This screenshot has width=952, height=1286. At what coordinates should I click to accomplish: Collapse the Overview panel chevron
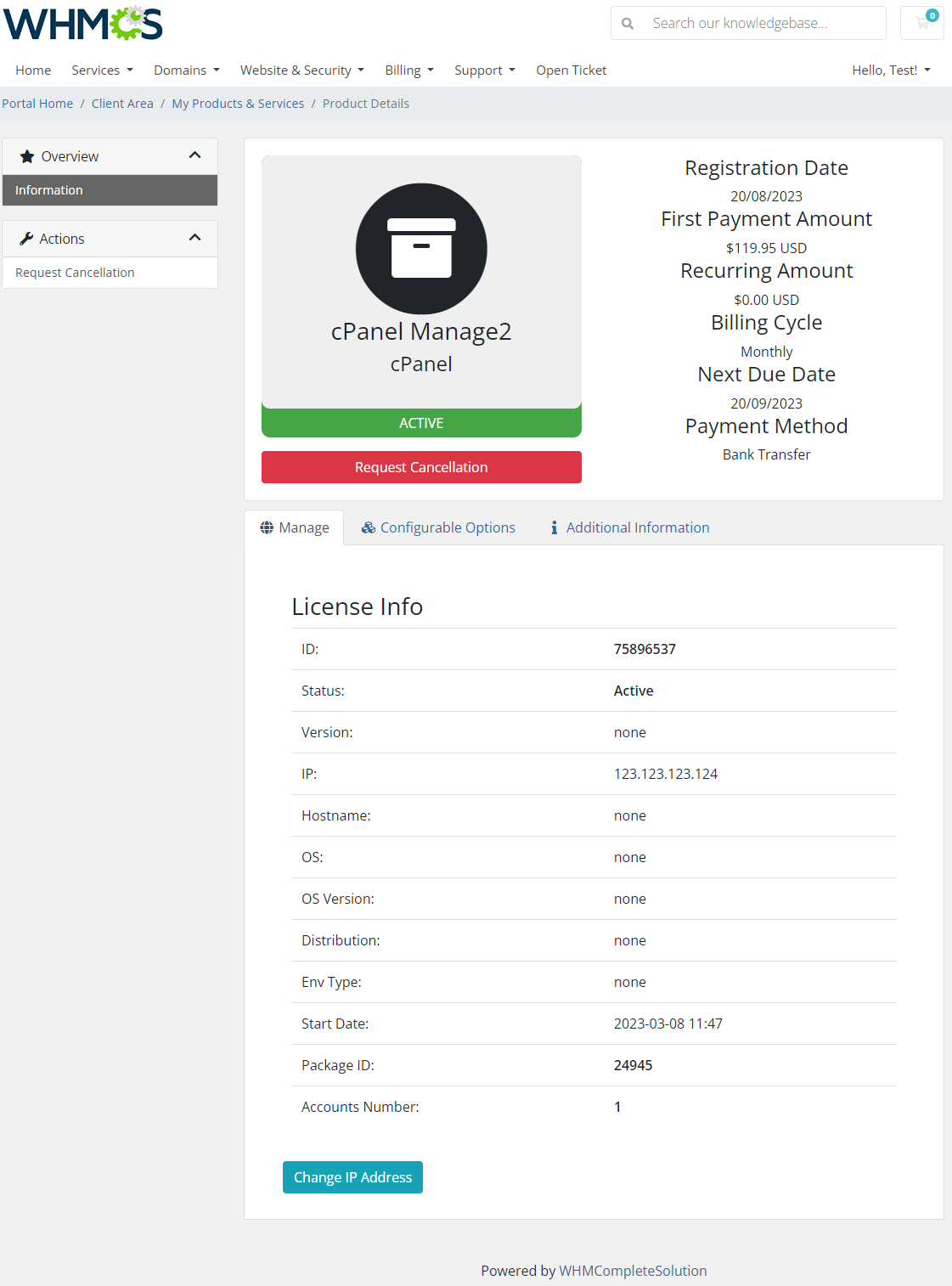pos(194,155)
